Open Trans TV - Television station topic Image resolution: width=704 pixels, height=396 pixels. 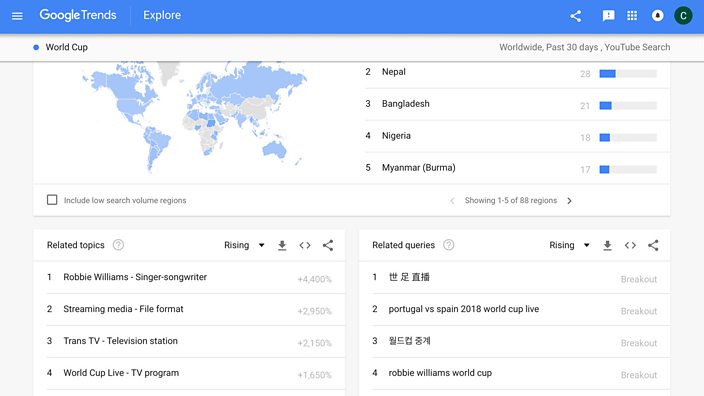120,341
